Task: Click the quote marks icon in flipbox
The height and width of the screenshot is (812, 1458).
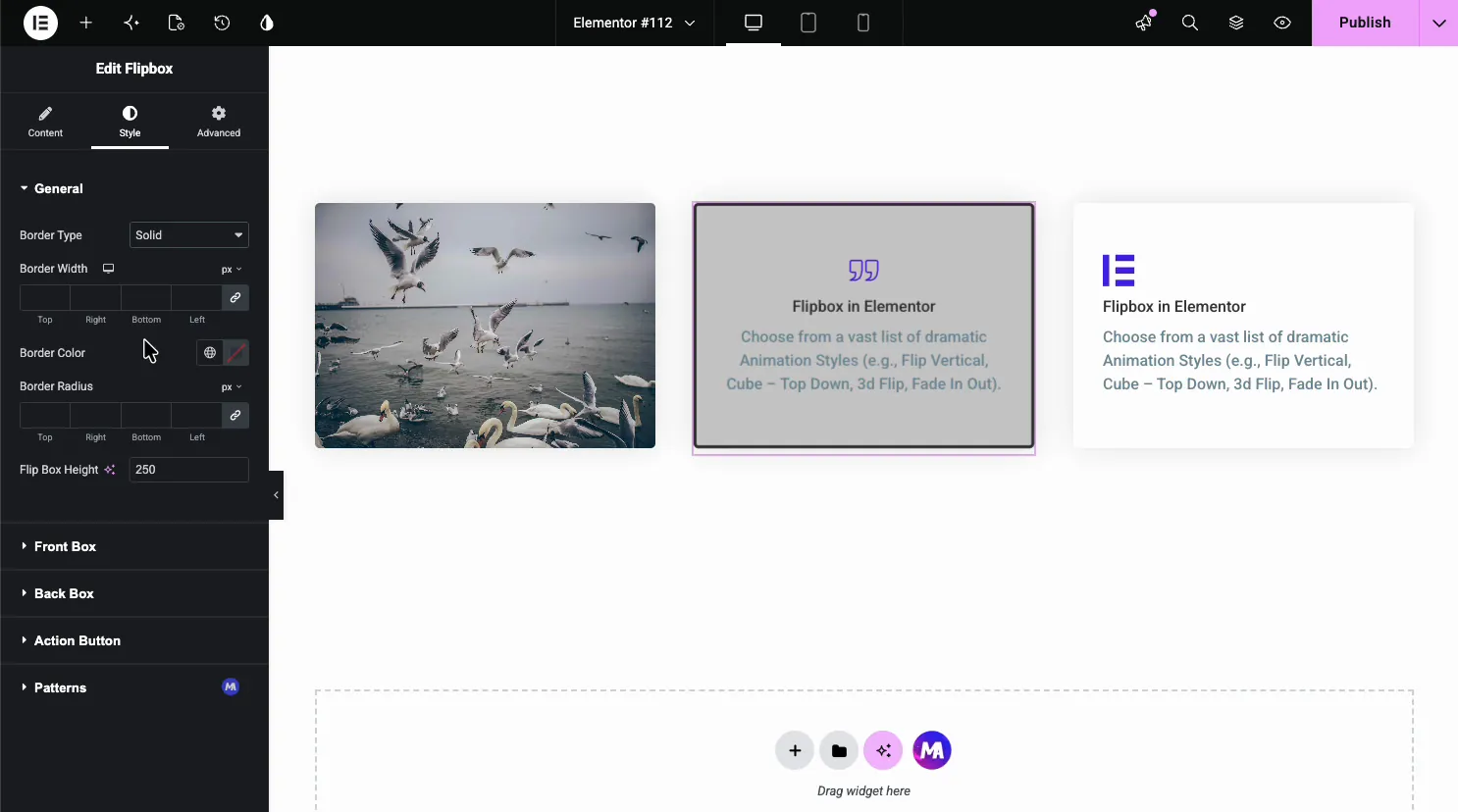Action: (863, 270)
